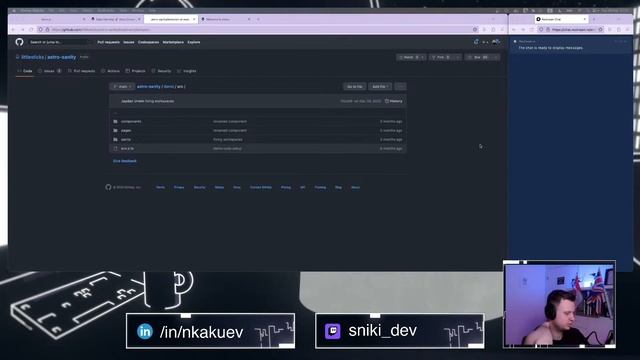Open the Contact GitHub footer link
The width and height of the screenshot is (640, 360).
point(261,187)
